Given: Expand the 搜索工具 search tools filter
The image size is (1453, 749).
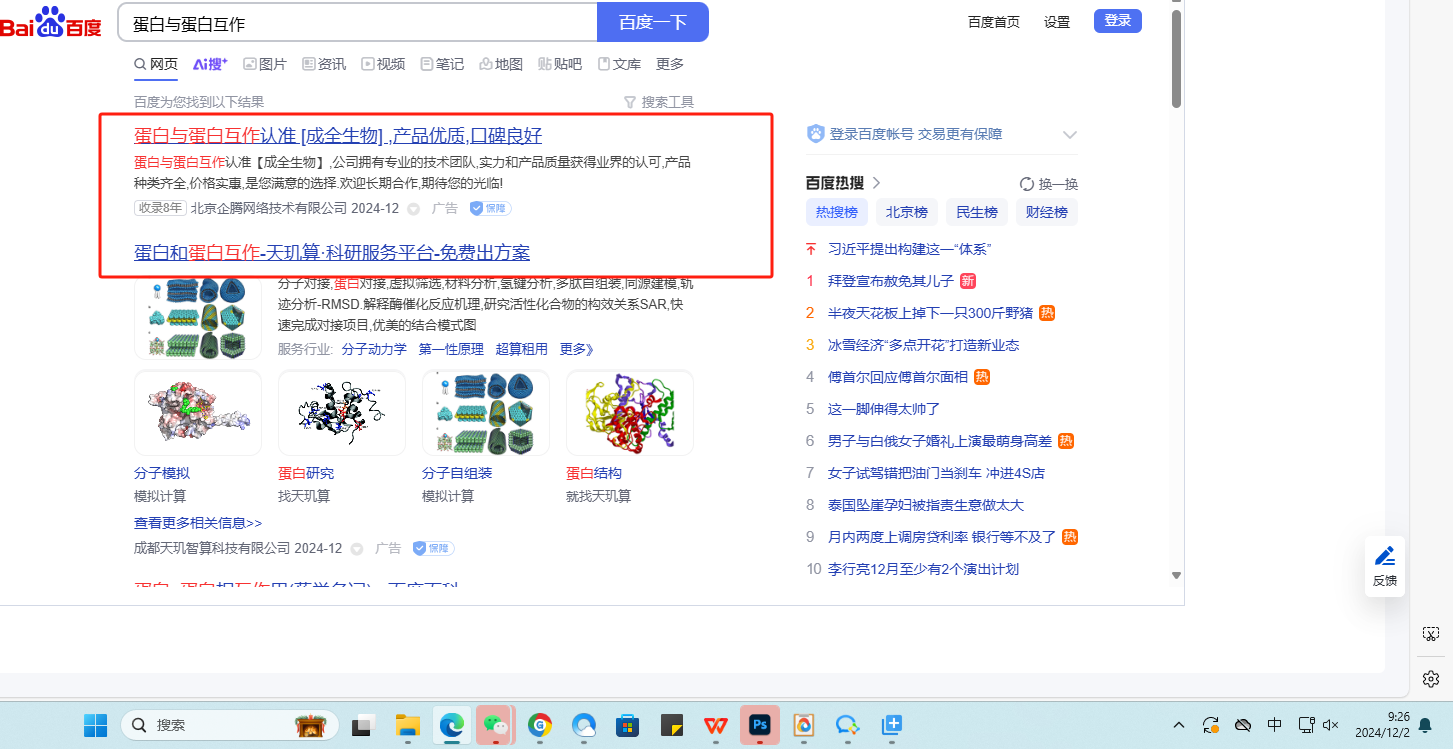Looking at the screenshot, I should point(658,102).
